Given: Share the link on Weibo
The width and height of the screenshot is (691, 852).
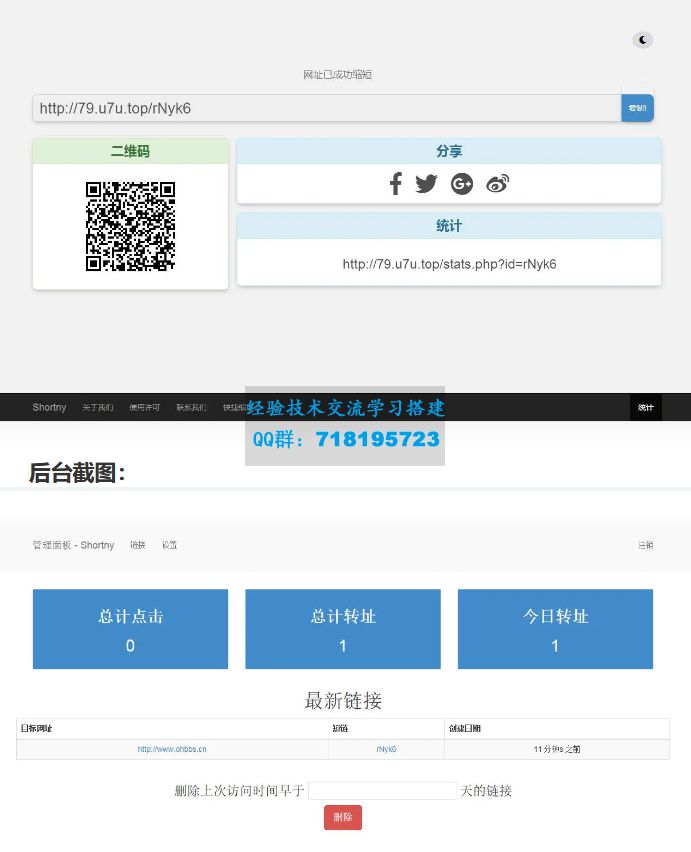Looking at the screenshot, I should pos(498,184).
